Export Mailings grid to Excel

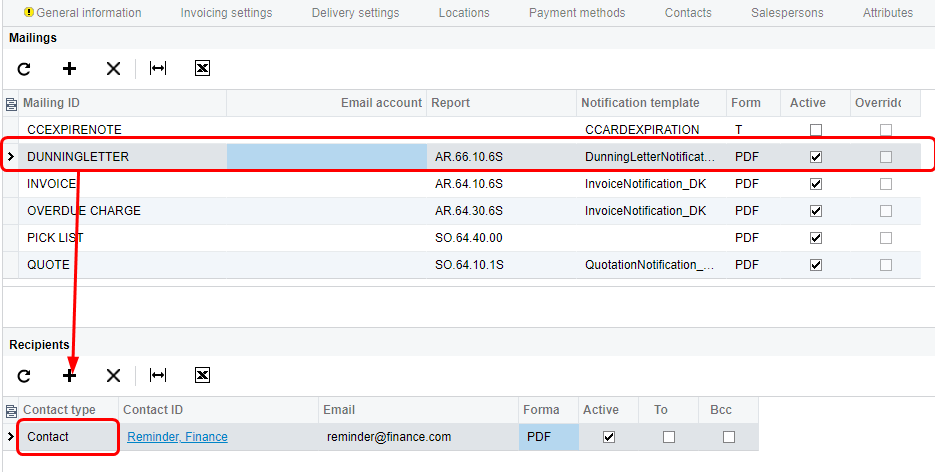pyautogui.click(x=203, y=69)
